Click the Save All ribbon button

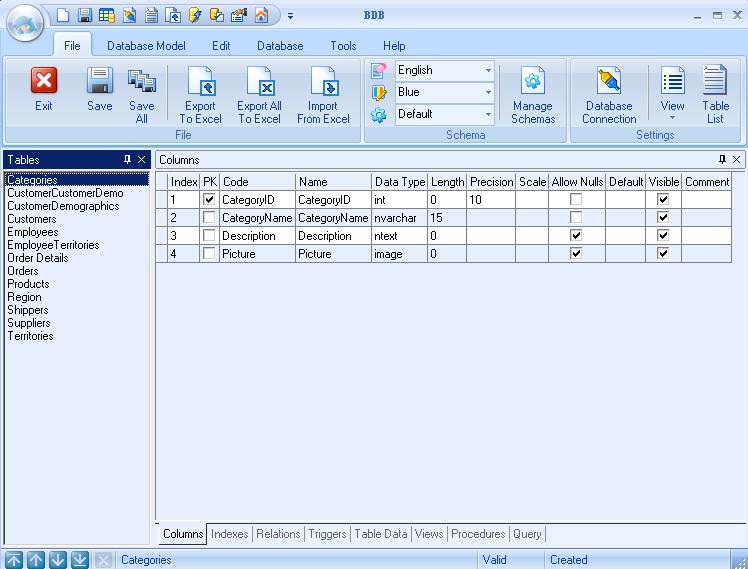click(x=142, y=95)
